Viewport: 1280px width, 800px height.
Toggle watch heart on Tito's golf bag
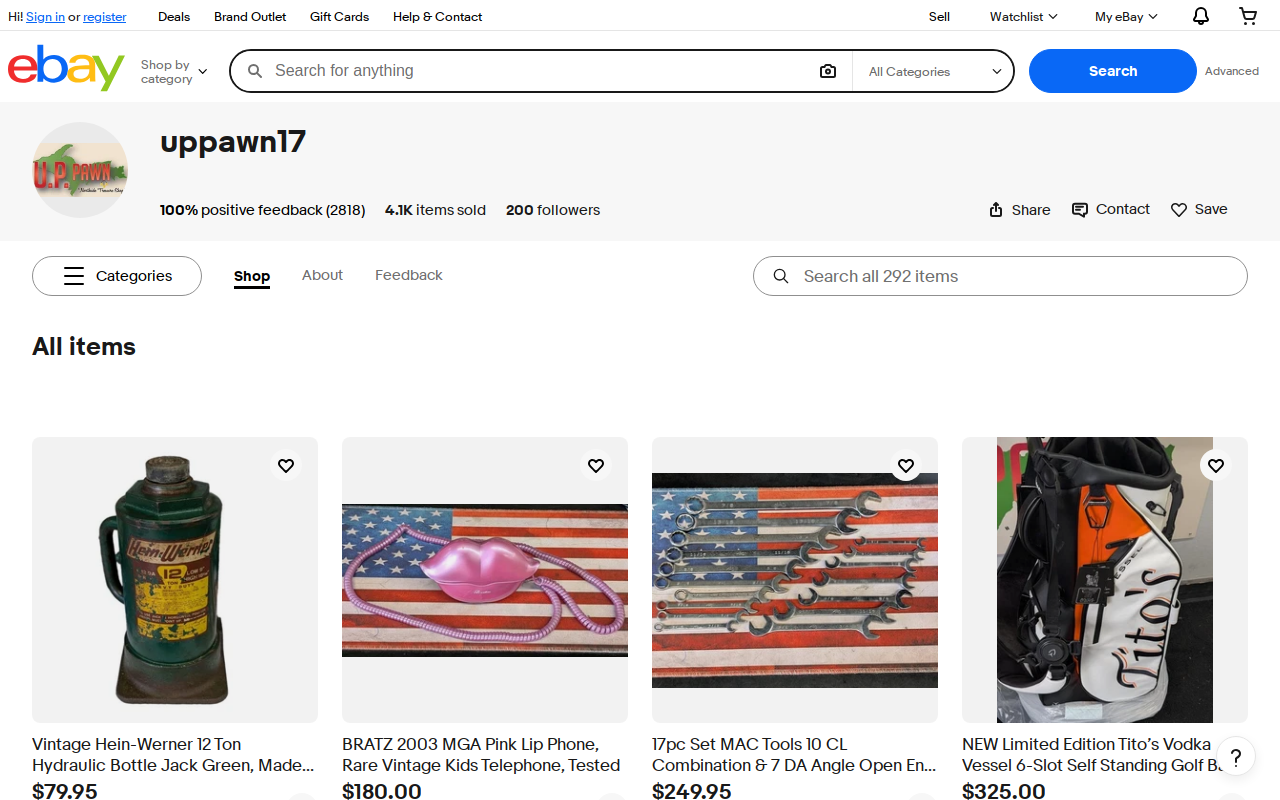(1216, 466)
